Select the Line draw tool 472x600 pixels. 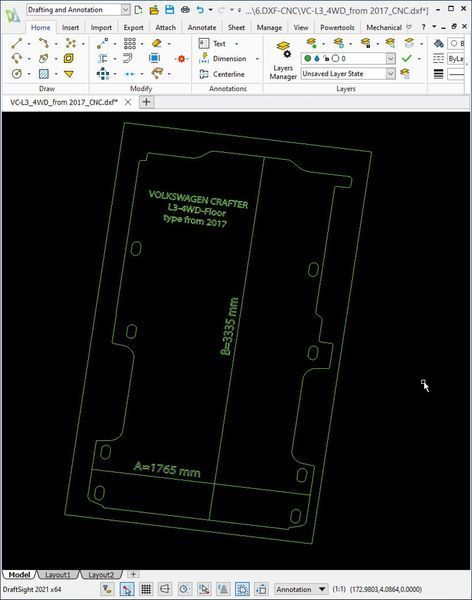click(x=16, y=43)
